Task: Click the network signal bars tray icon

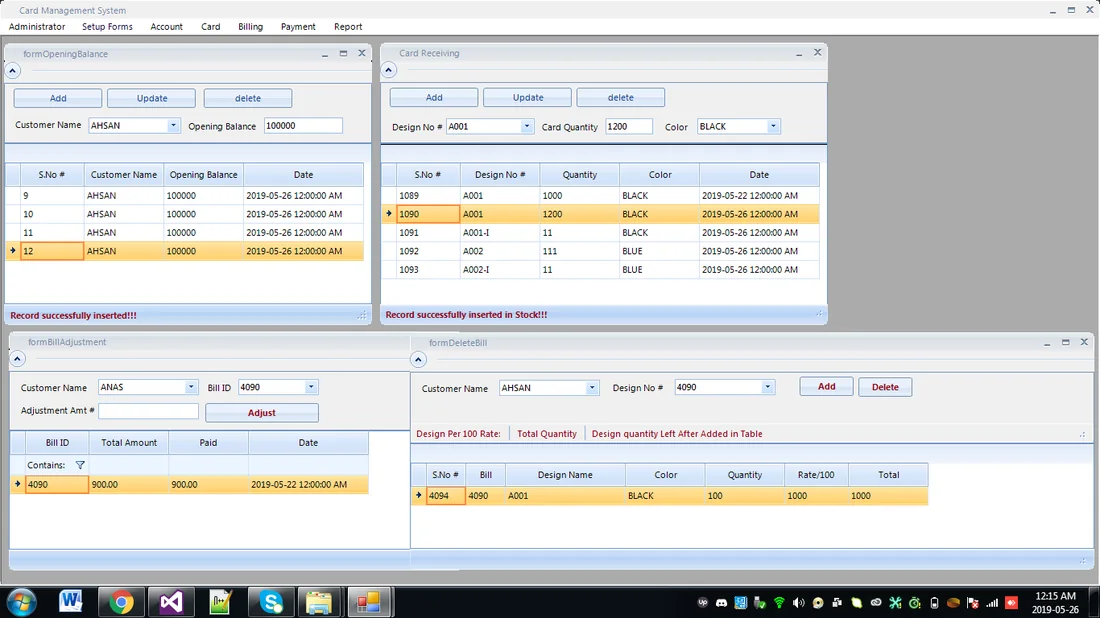Action: tap(992, 603)
